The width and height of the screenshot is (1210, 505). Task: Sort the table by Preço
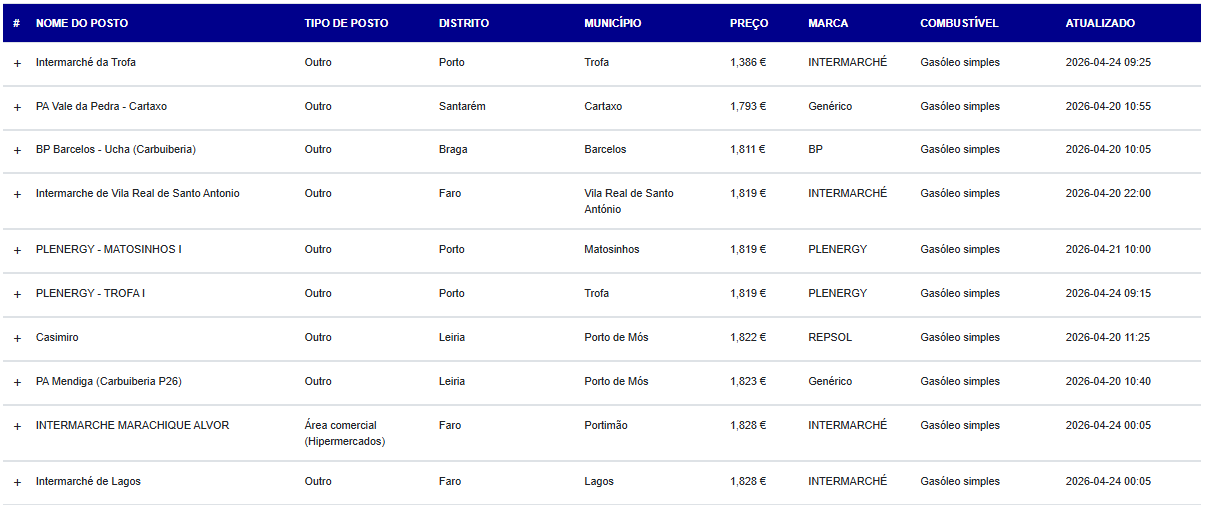pos(749,23)
